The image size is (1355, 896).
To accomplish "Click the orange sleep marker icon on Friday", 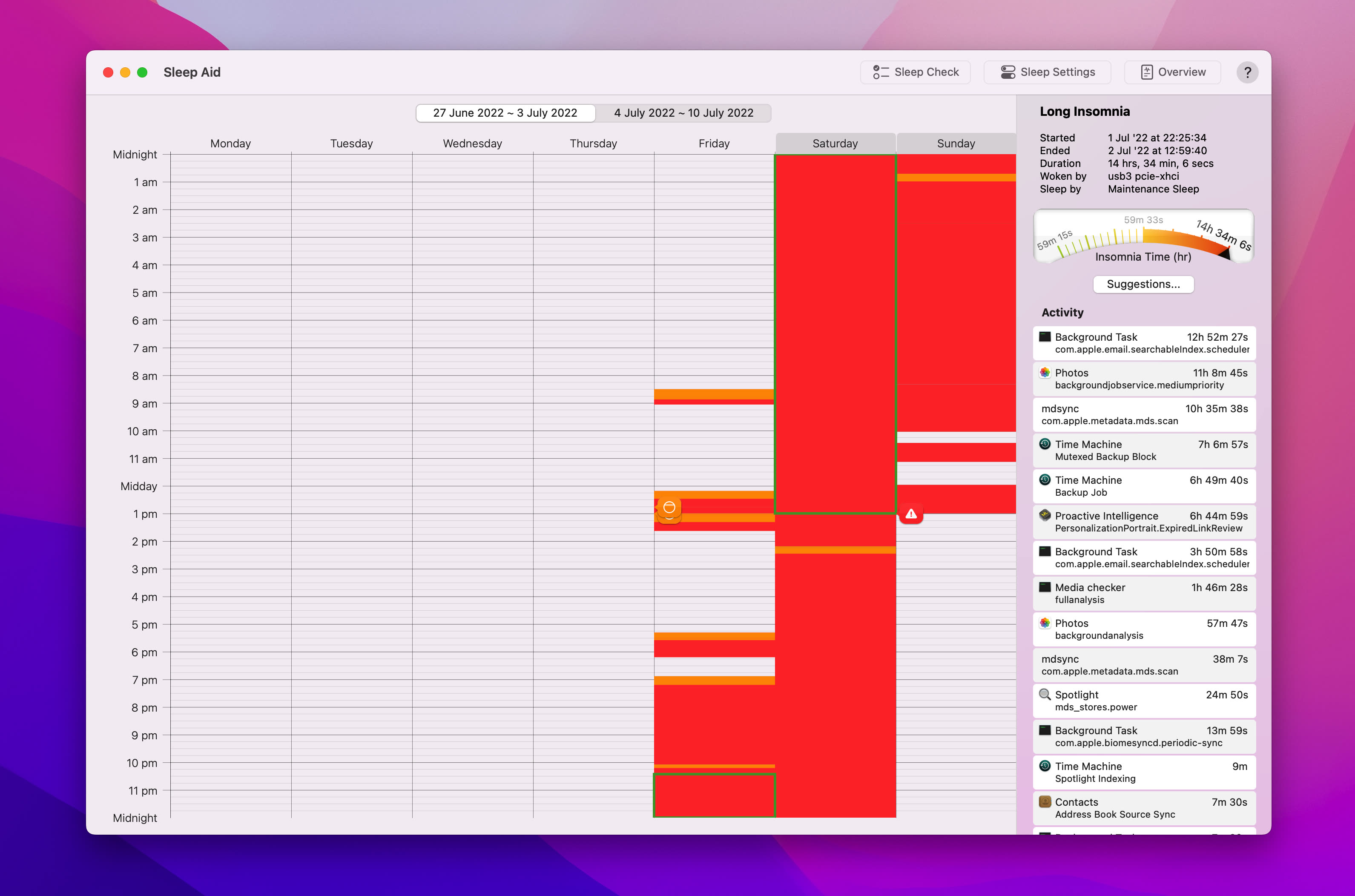I will pos(669,508).
